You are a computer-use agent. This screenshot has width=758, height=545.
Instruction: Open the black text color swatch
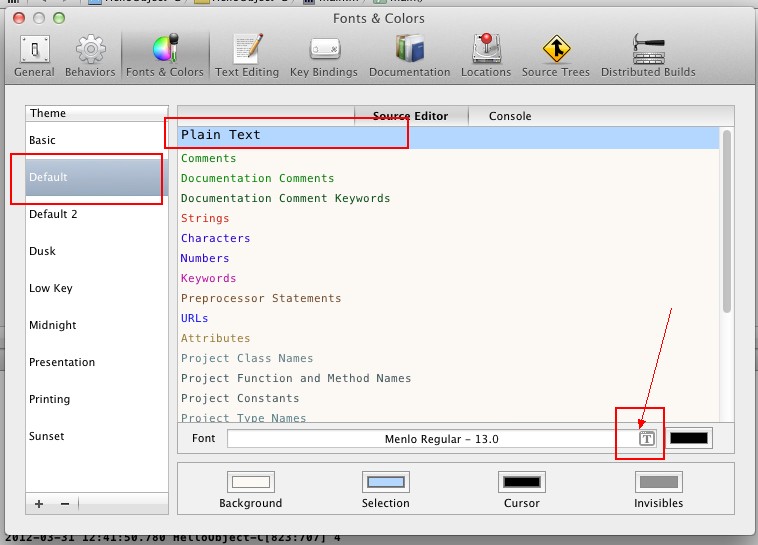click(x=689, y=438)
